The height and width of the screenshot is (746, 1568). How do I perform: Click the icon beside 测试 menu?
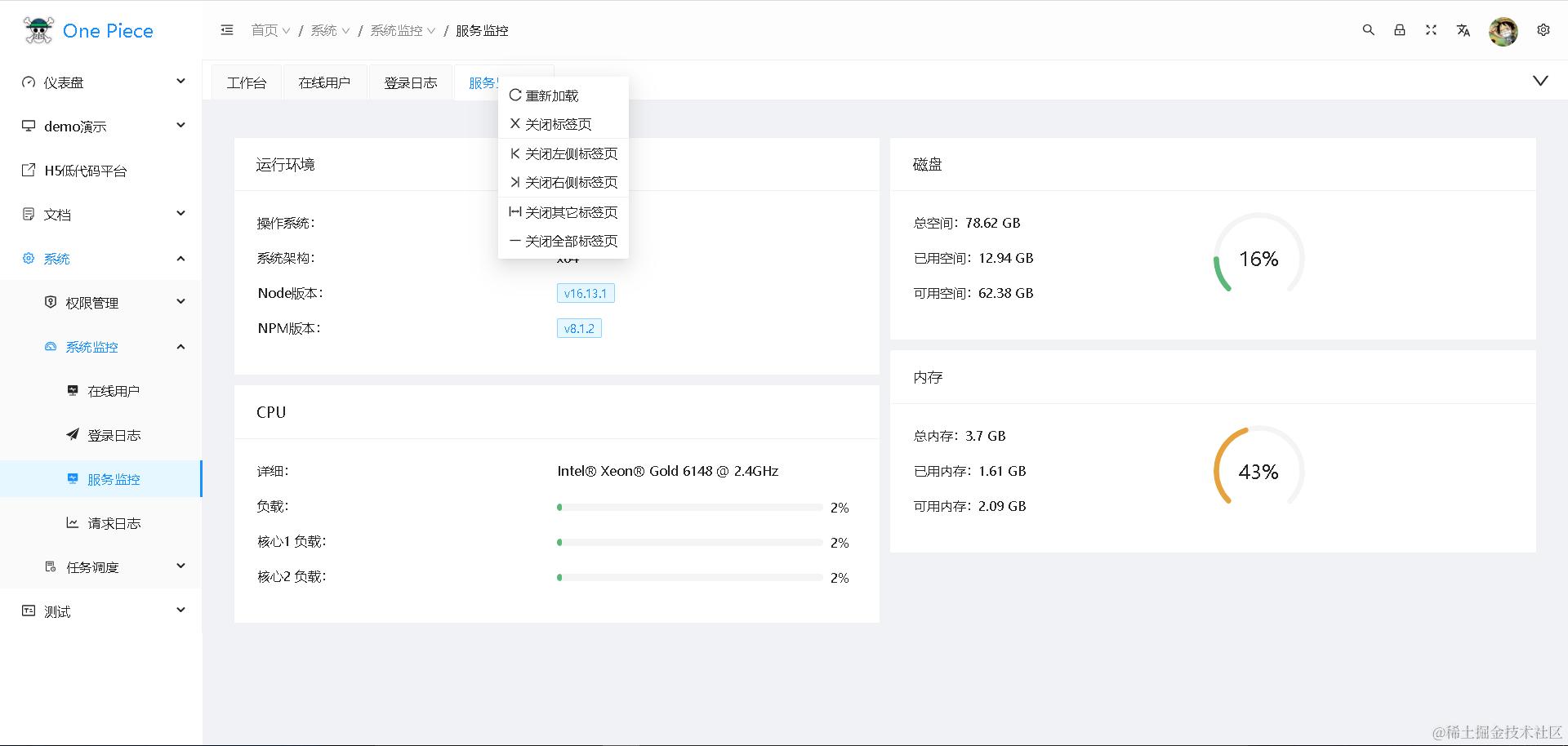pos(29,611)
